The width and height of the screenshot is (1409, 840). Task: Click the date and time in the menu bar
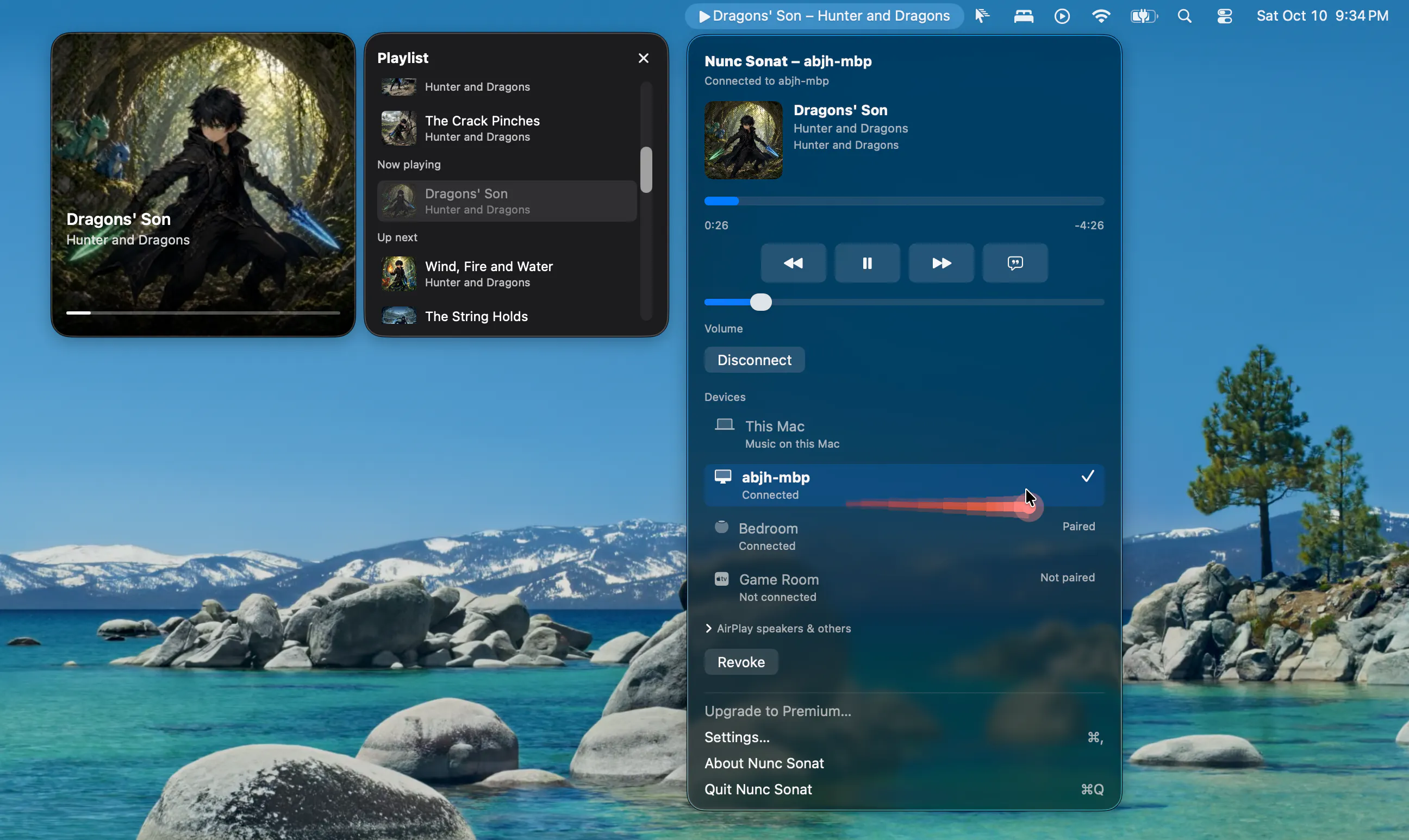point(1323,16)
